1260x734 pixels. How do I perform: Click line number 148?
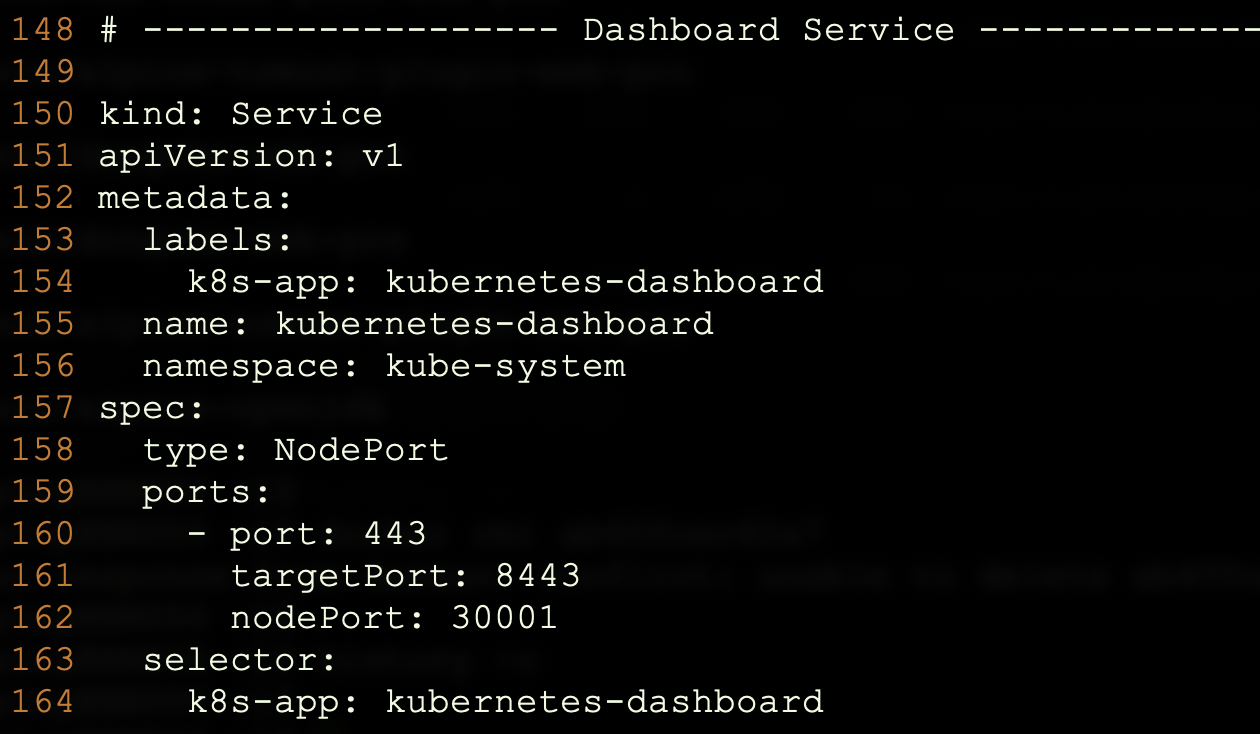coord(43,30)
